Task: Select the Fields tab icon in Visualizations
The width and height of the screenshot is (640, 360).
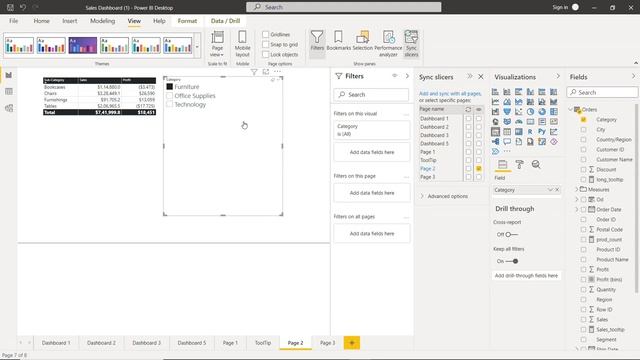Action: point(502,164)
